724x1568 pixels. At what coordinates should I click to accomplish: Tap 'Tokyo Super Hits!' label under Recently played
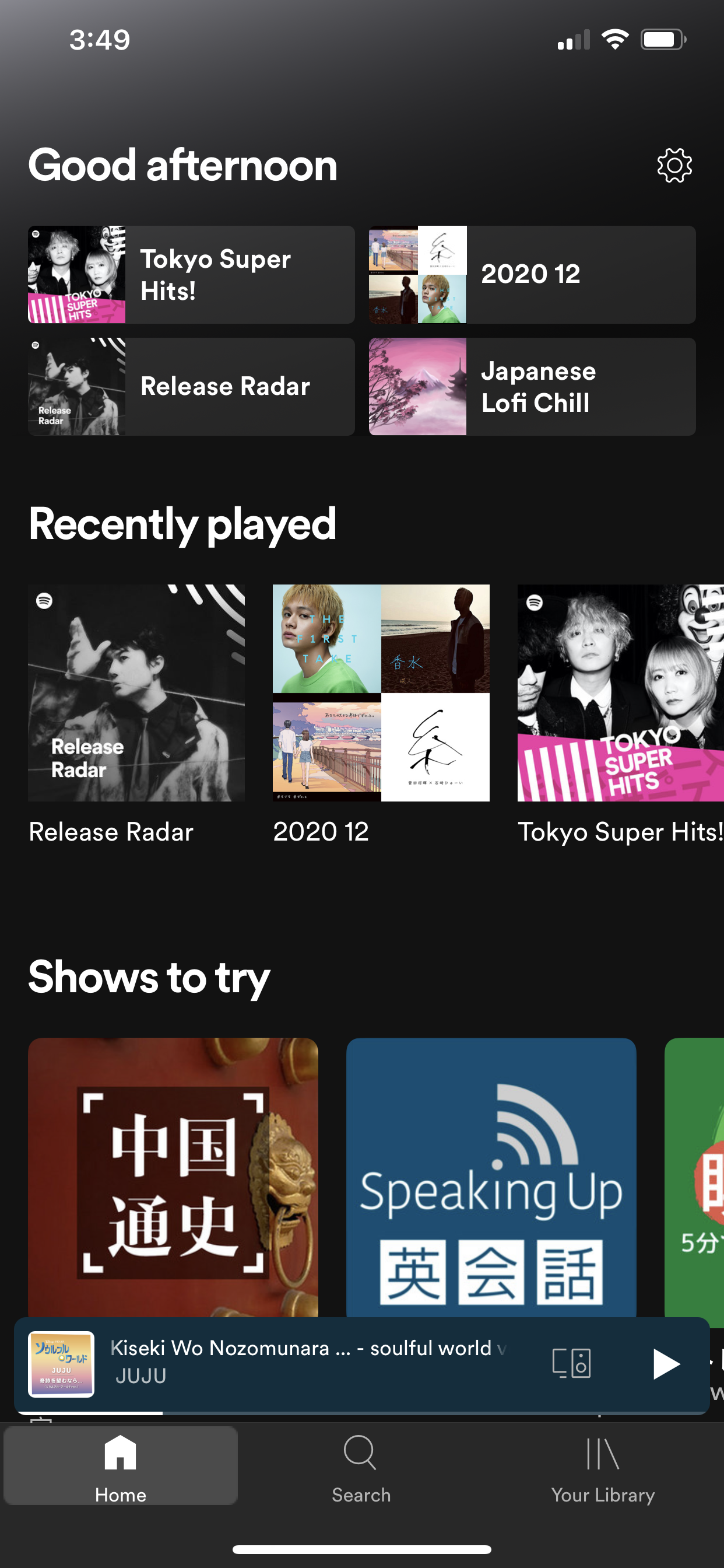tap(621, 831)
